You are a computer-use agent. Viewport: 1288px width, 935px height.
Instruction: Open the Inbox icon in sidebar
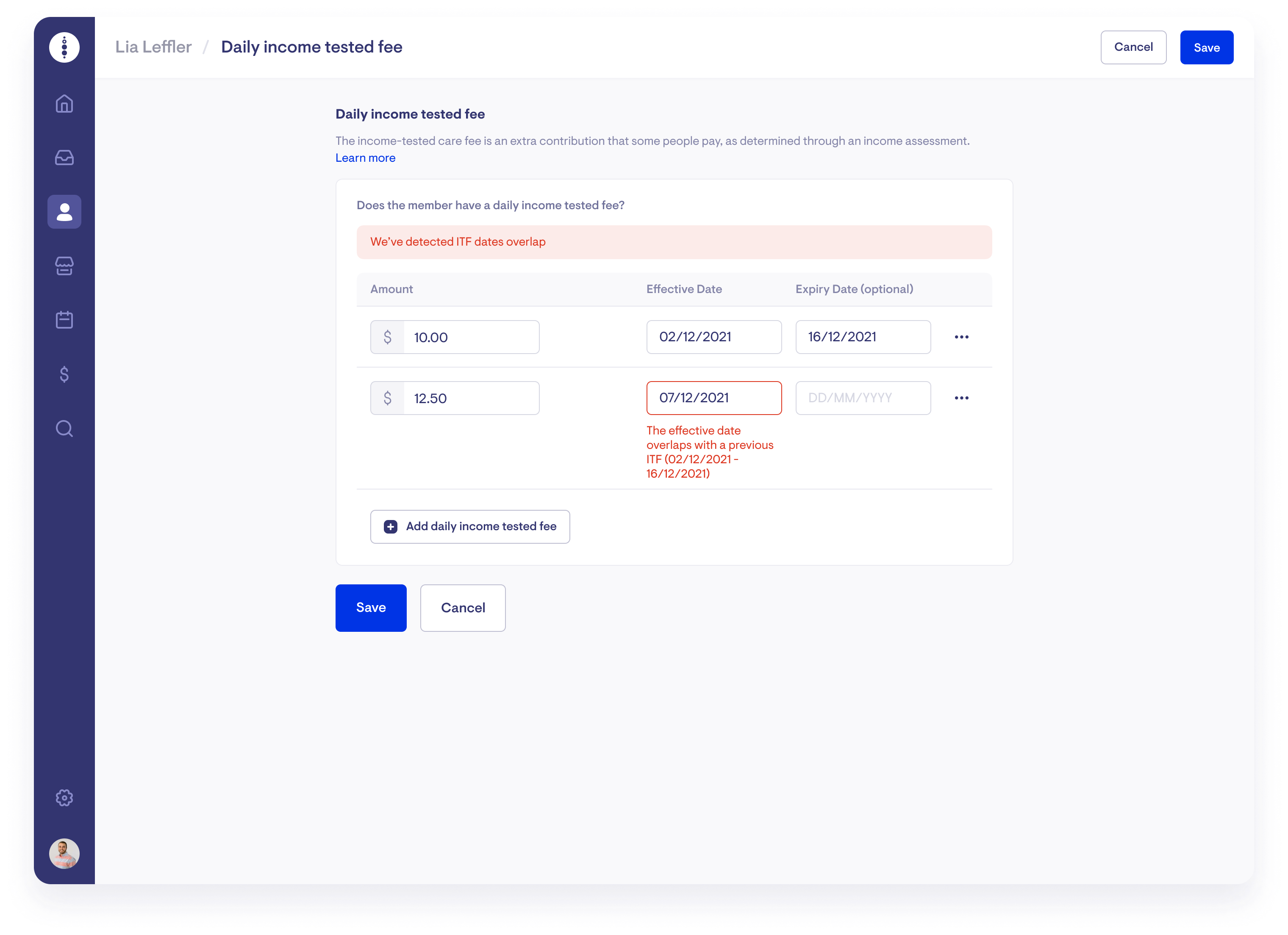point(64,158)
